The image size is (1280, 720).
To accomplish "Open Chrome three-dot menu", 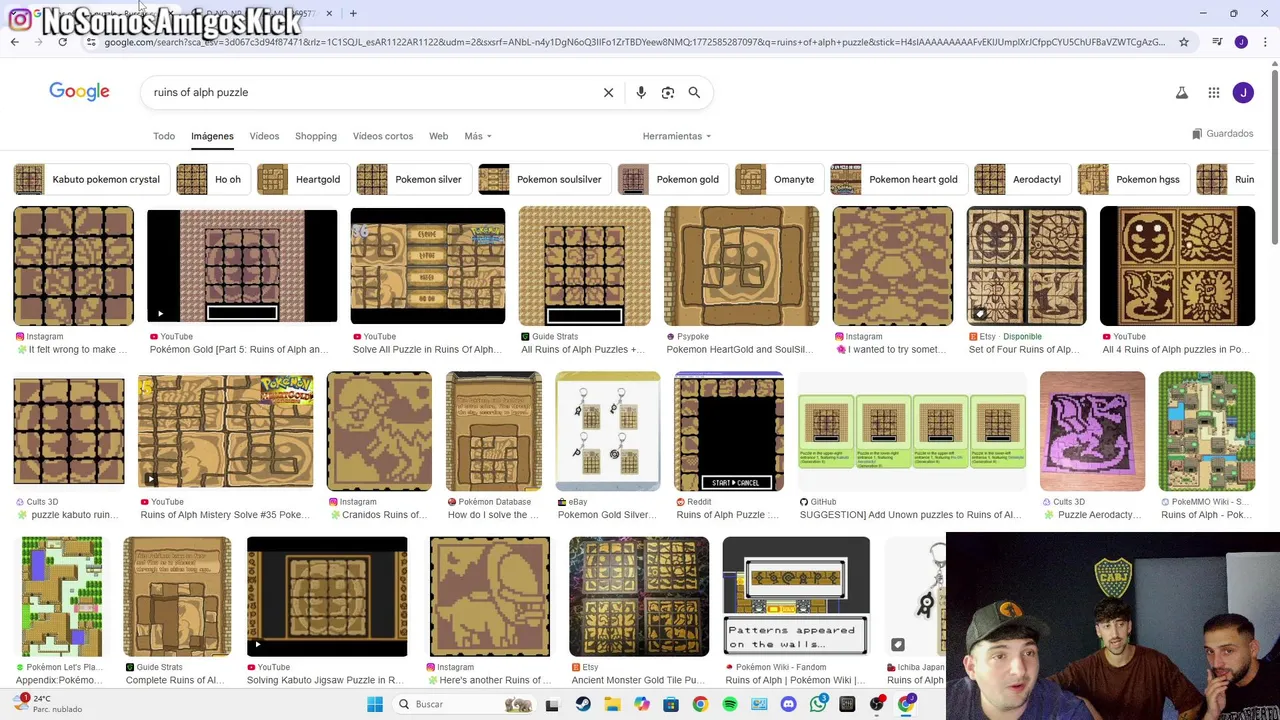I will coord(1265,42).
